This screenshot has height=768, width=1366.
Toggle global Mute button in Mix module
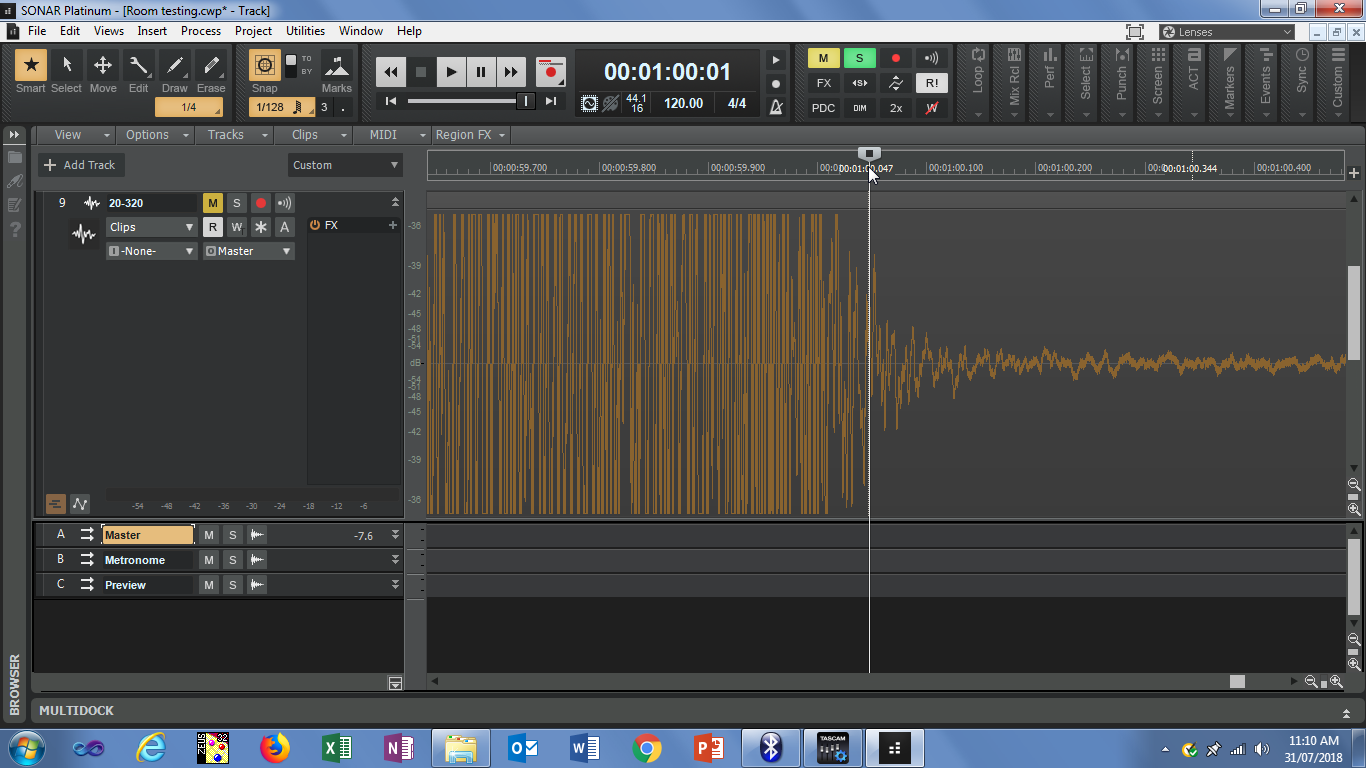pyautogui.click(x=823, y=58)
